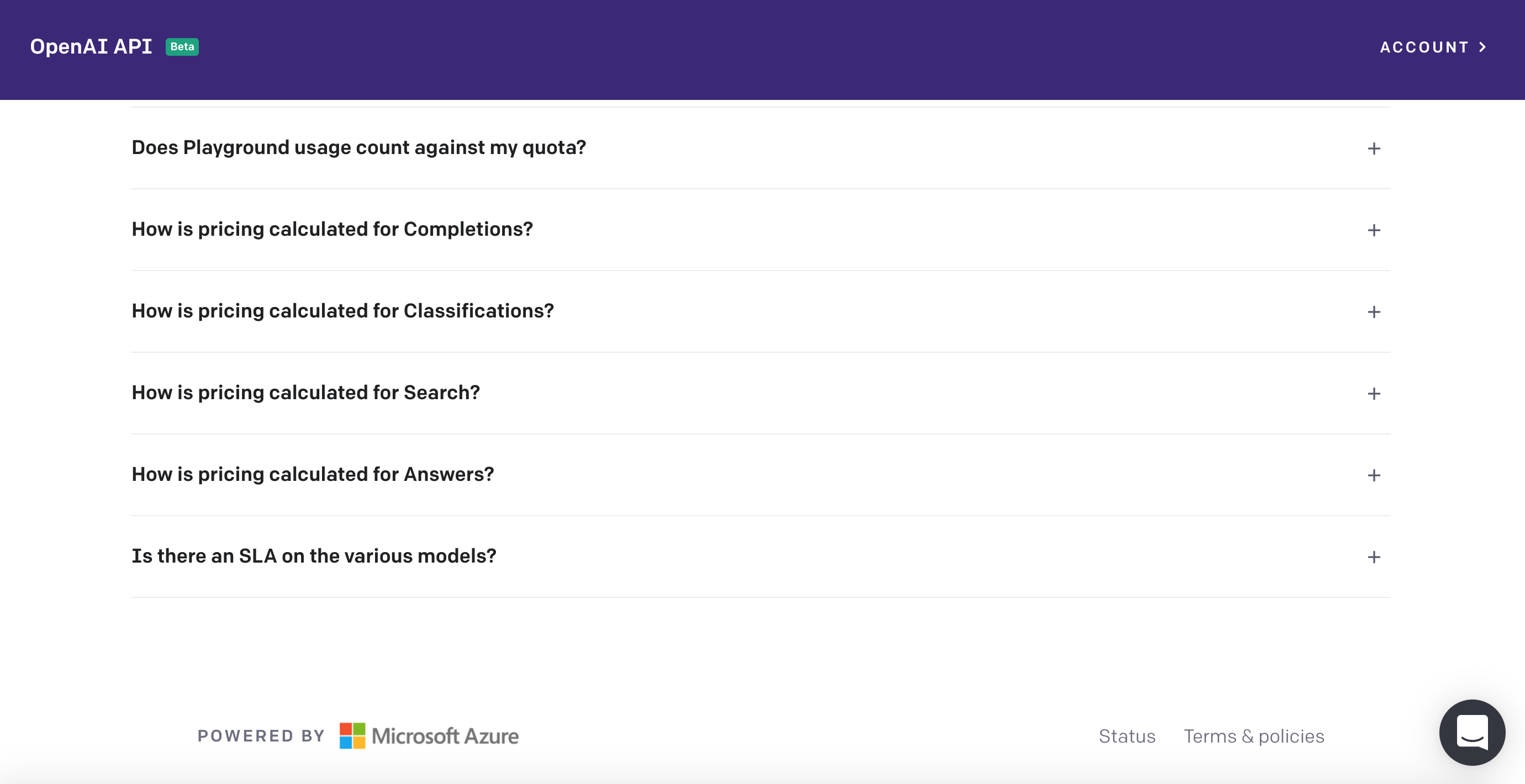This screenshot has width=1525, height=784.
Task: Expand "Is there an SLA on the various models?"
Action: 761,556
